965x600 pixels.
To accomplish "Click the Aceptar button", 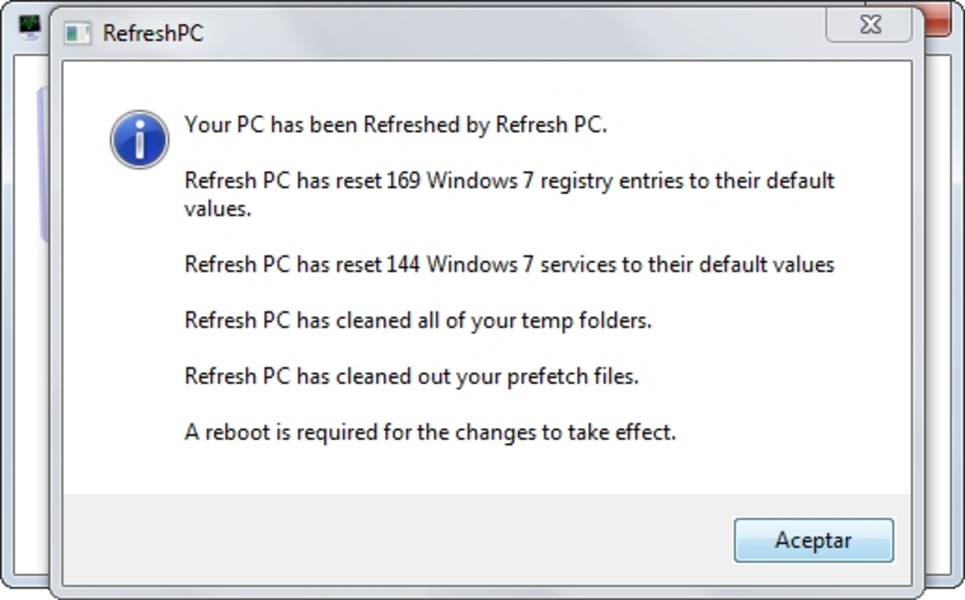I will (813, 540).
